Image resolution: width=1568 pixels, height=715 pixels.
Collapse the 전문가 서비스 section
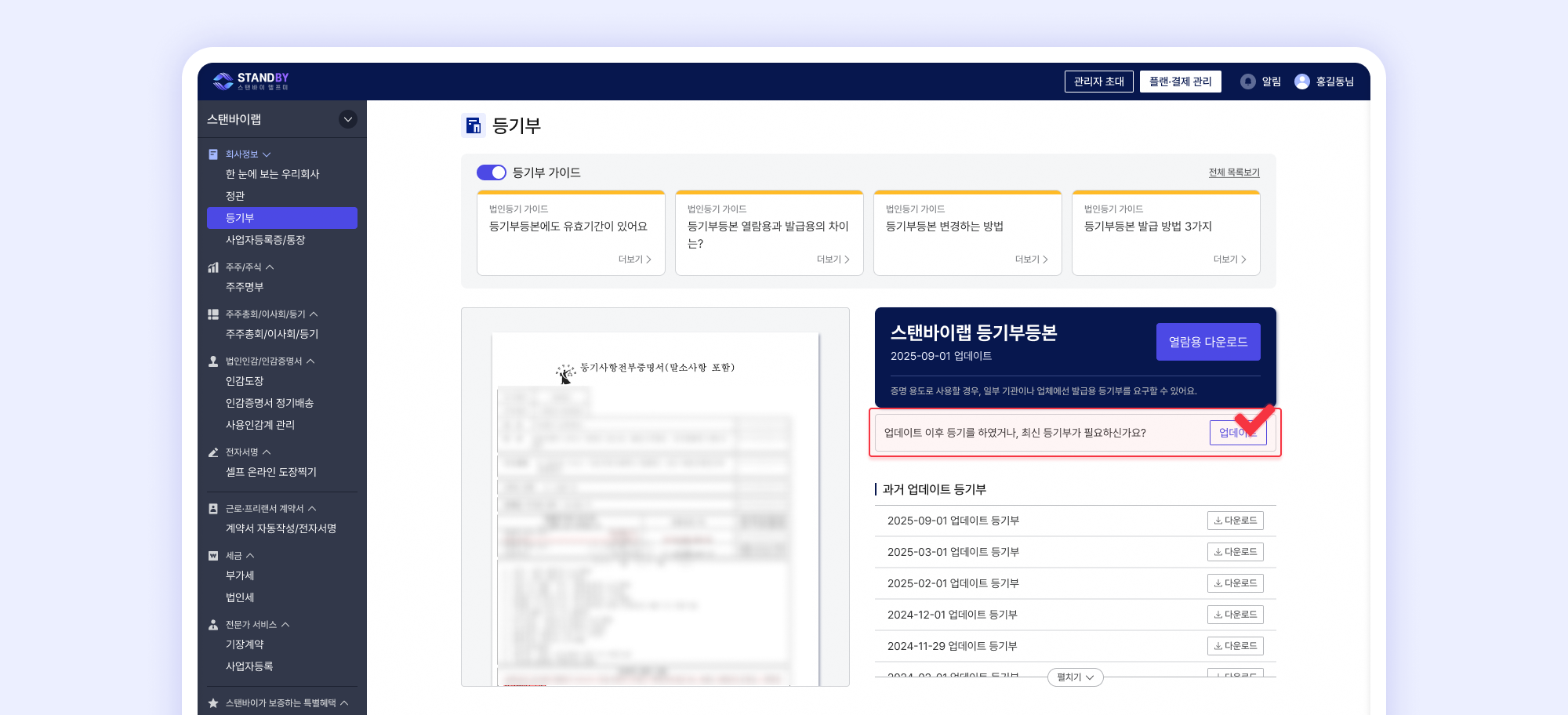[285, 625]
